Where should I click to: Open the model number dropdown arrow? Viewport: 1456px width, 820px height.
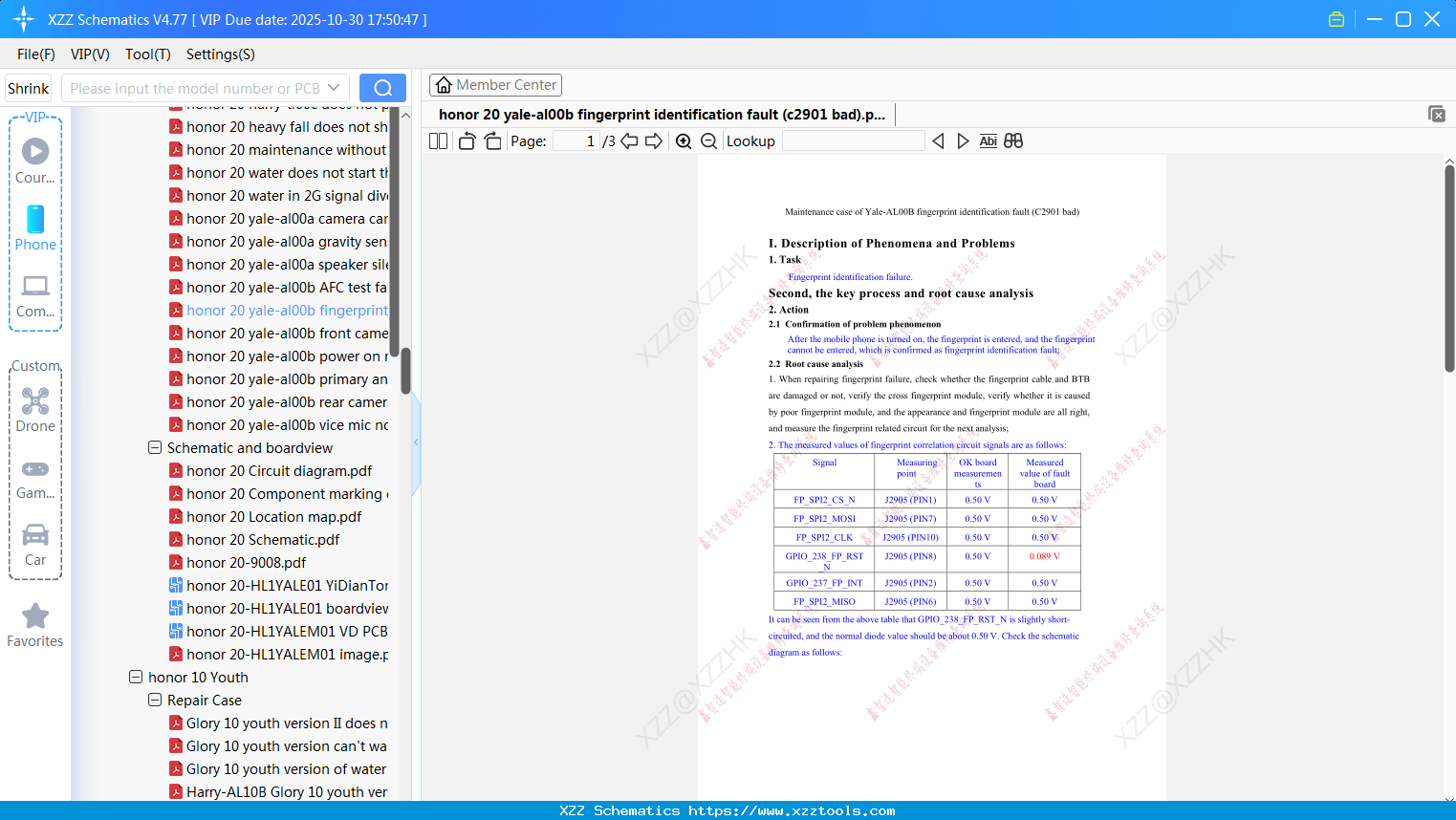coord(334,88)
